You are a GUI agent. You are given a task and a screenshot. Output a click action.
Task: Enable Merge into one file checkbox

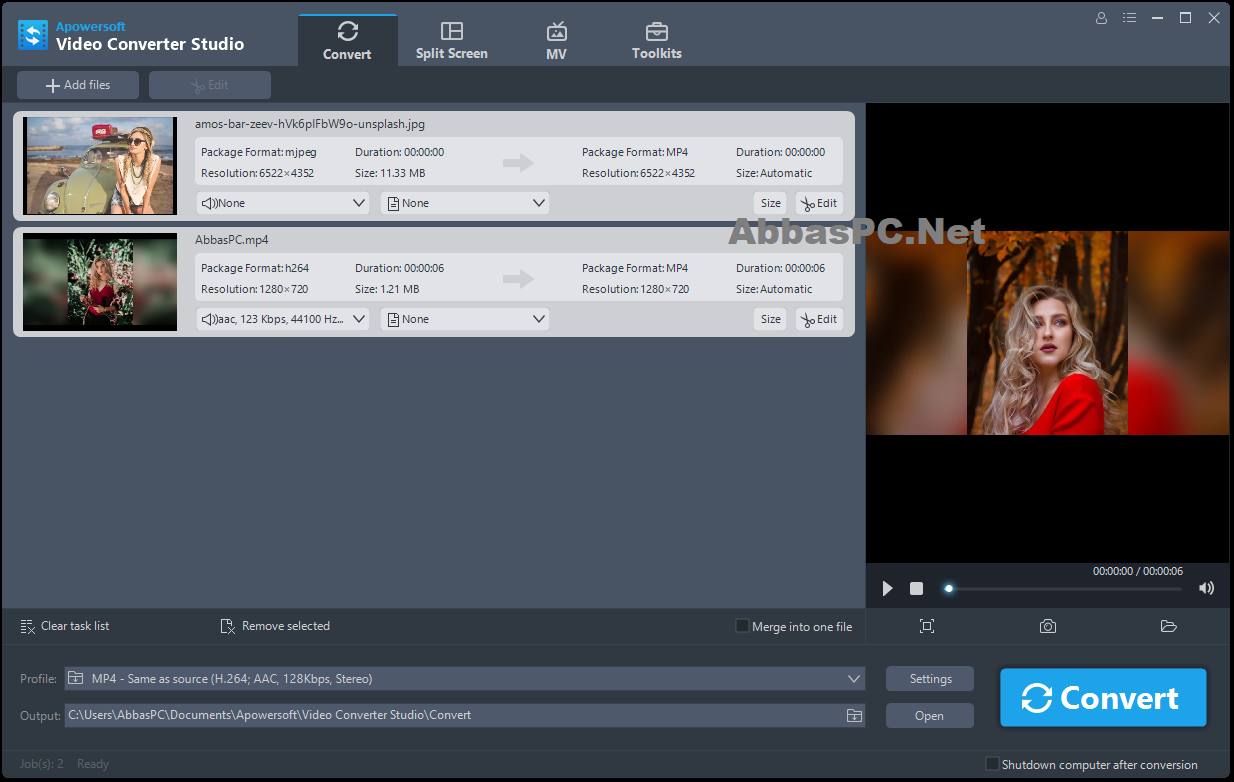742,626
